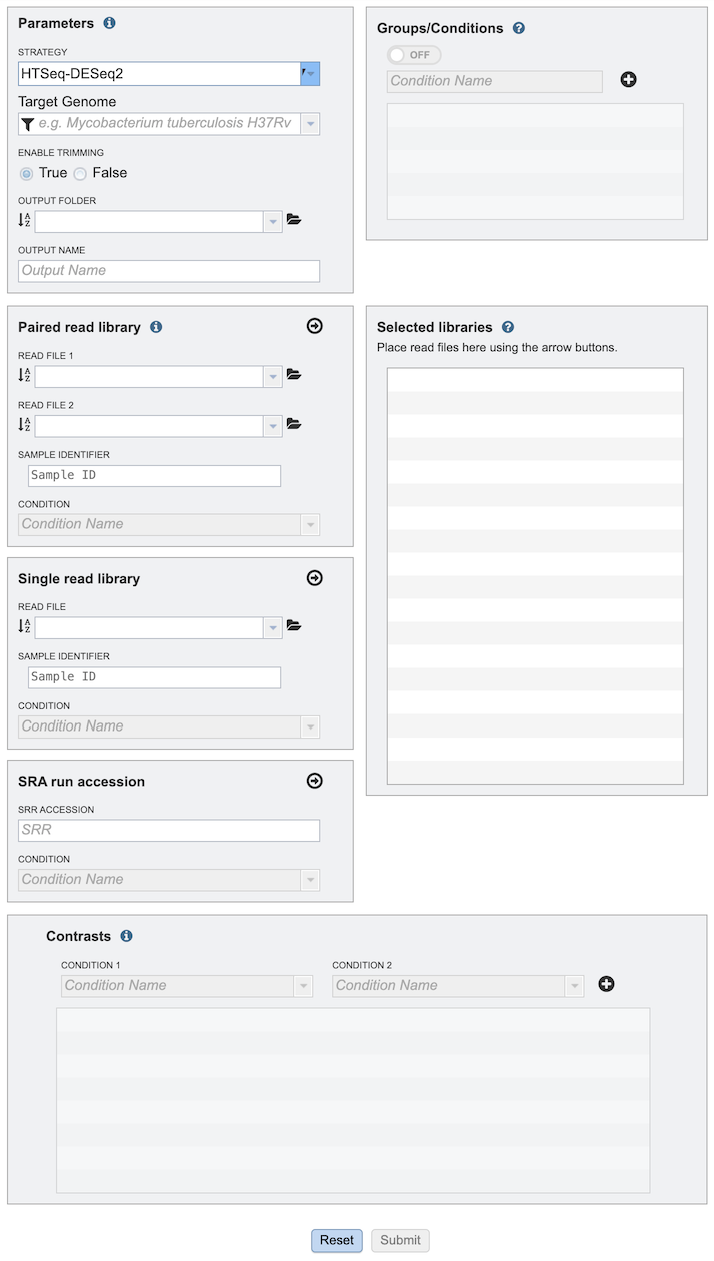Screen dimensions: 714x1261
Task: Click the folder browse icon for Output Folder
Action: 294,218
